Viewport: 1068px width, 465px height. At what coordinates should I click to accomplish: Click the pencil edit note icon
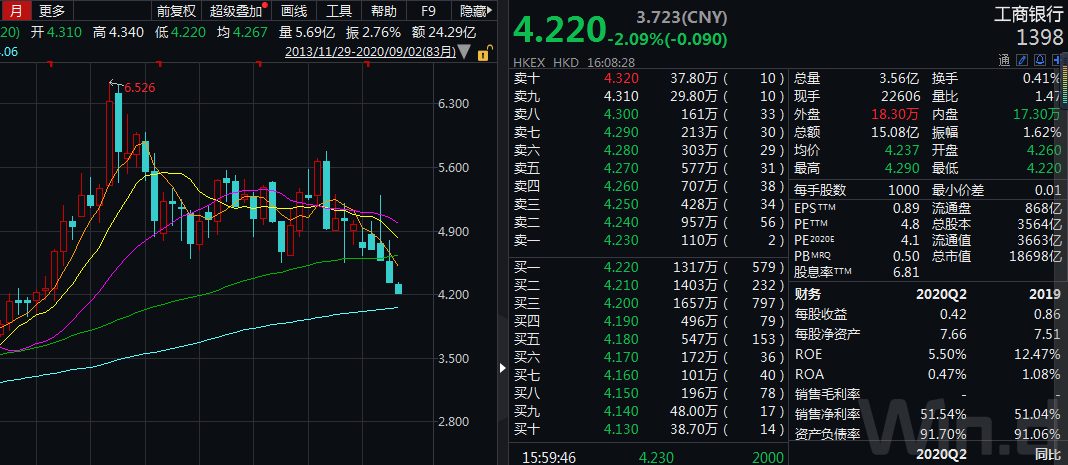tap(1021, 60)
